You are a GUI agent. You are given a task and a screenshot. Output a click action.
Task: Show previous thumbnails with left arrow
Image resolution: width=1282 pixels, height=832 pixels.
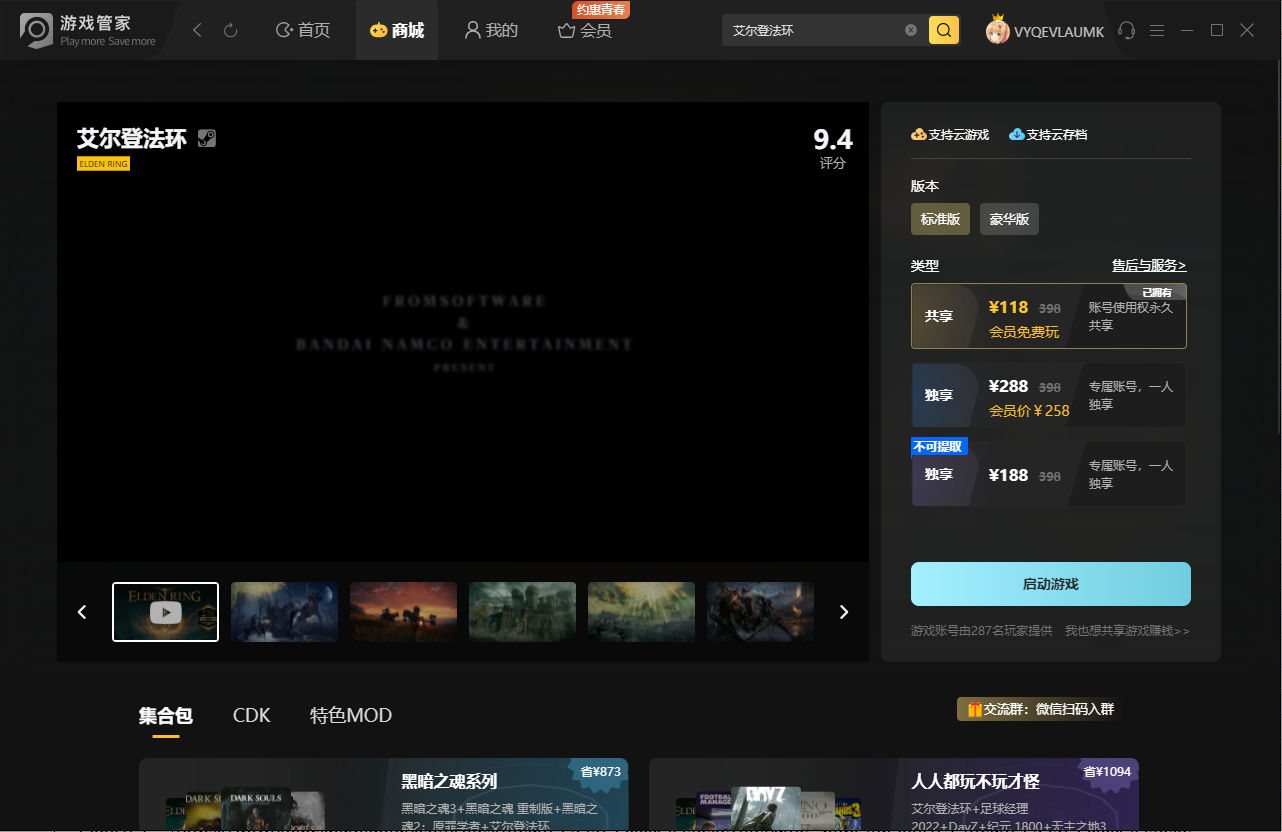(x=83, y=612)
